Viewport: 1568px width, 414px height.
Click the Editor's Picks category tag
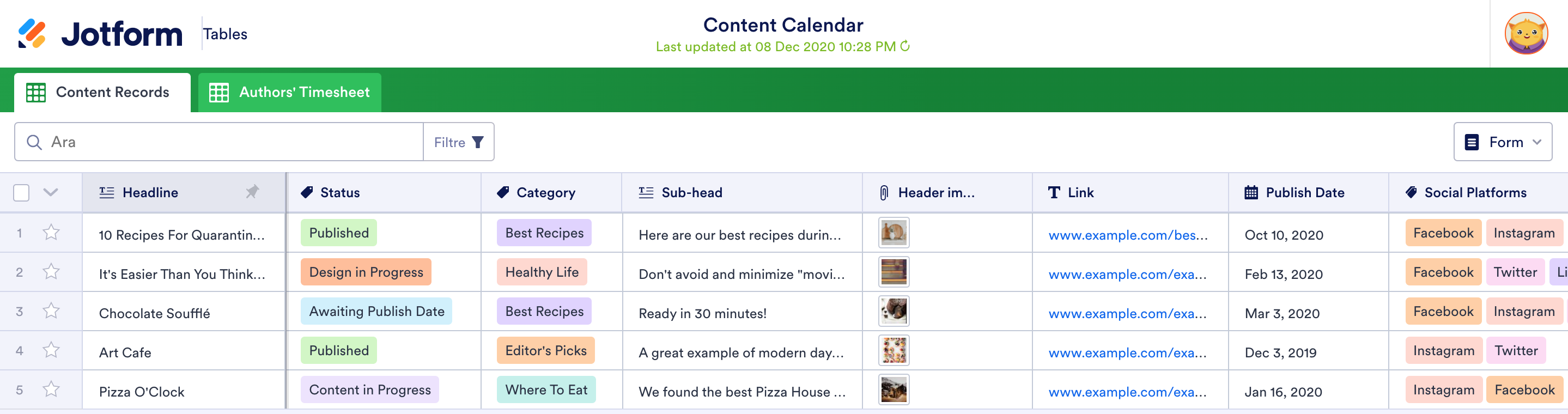[545, 351]
